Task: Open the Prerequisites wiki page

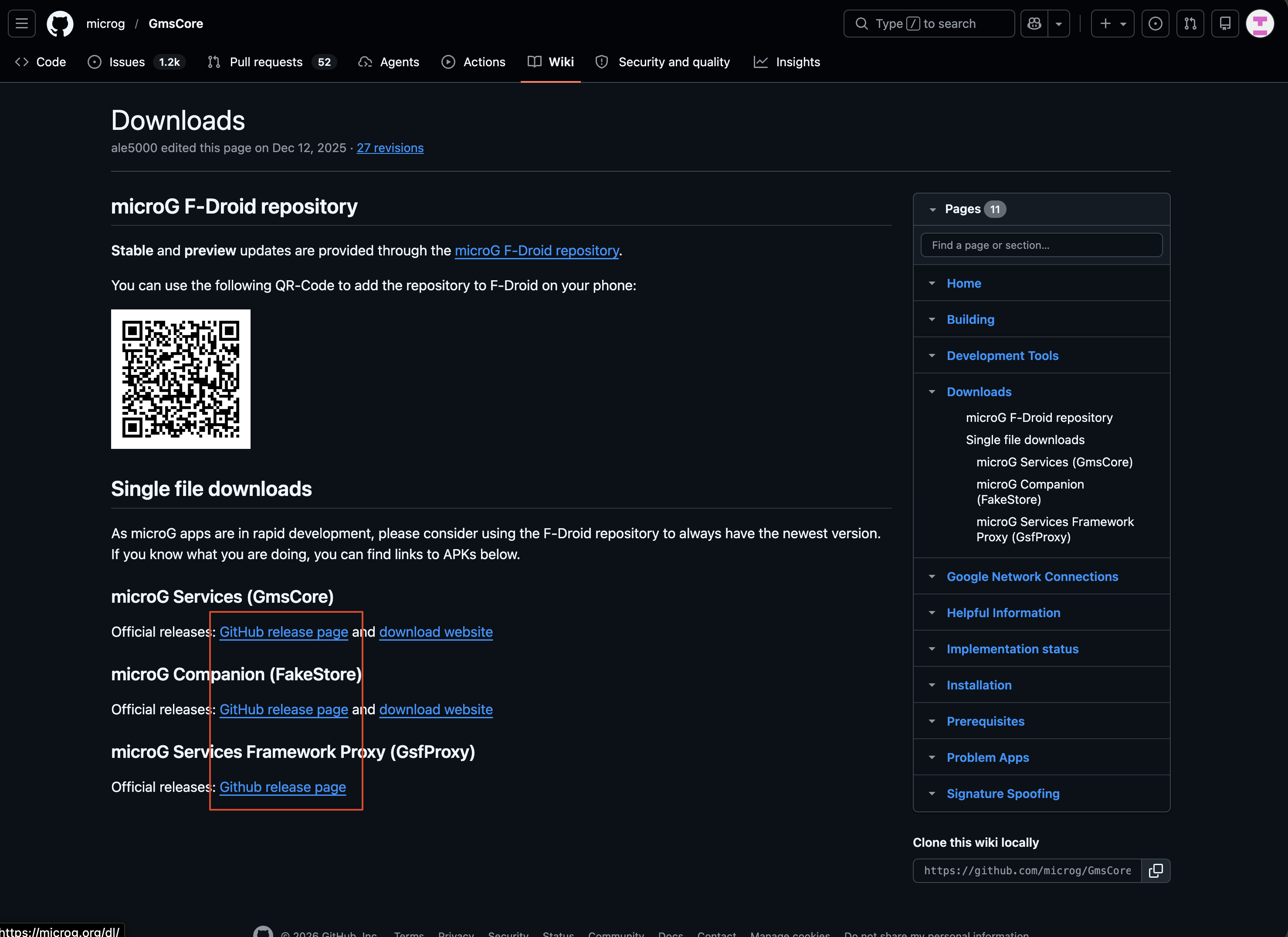Action: [985, 722]
